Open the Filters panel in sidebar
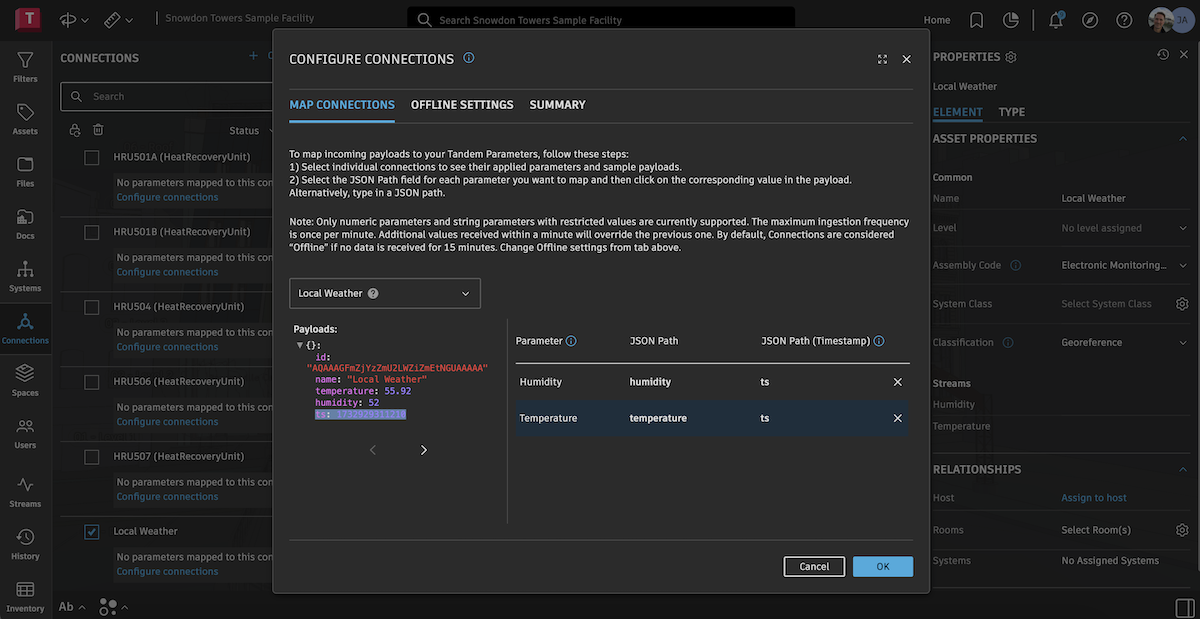 (25, 66)
